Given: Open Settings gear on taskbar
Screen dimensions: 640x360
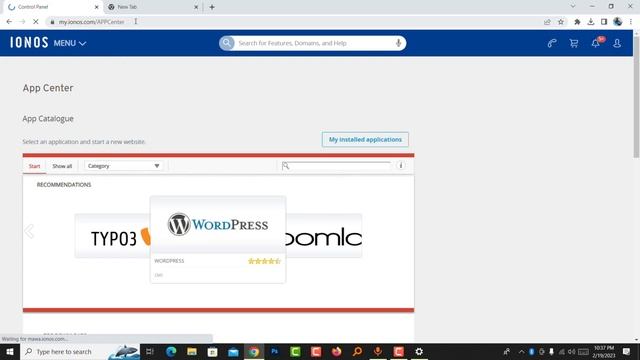Looking at the screenshot, I should pyautogui.click(x=419, y=351).
